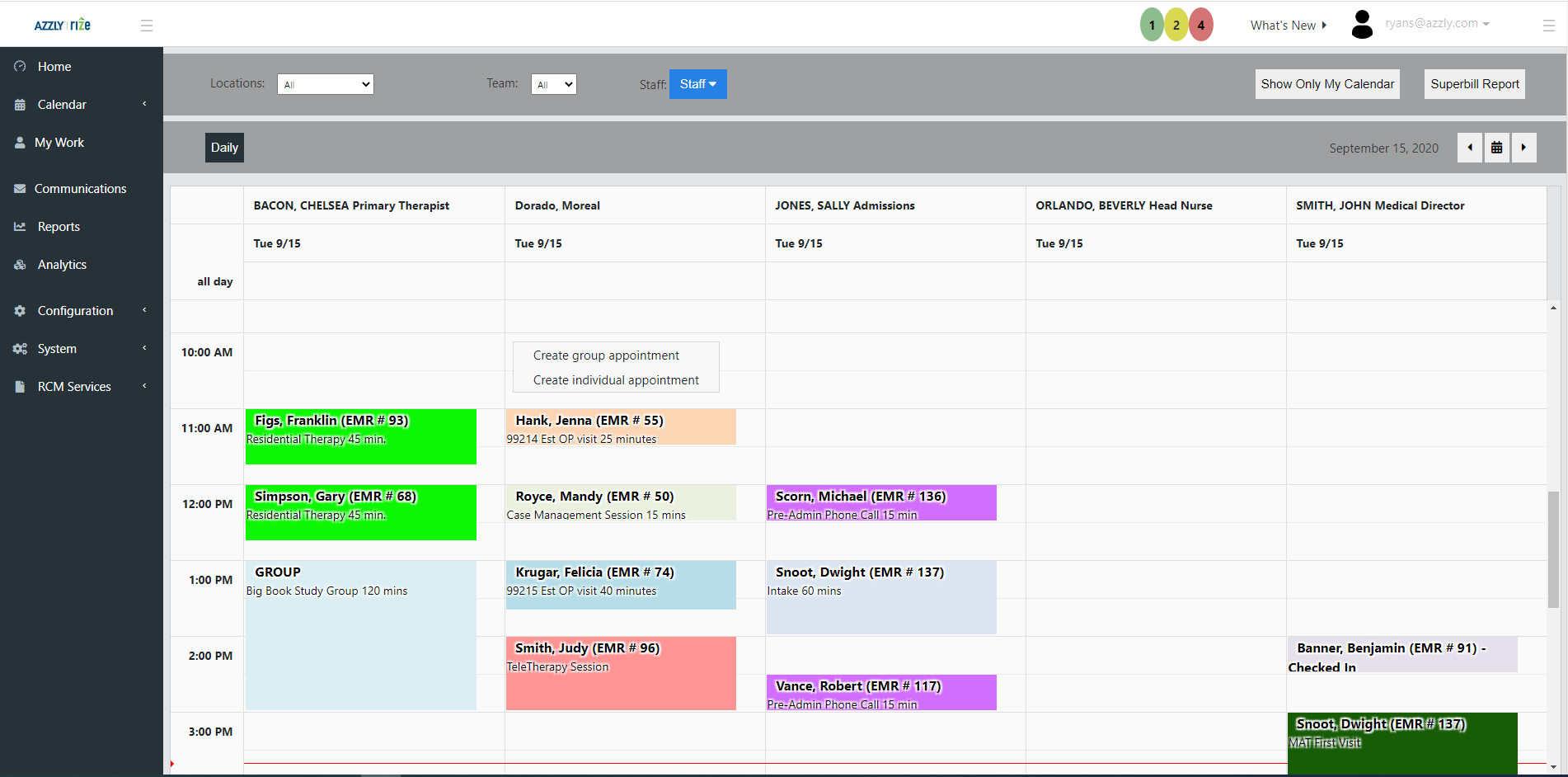Image resolution: width=1568 pixels, height=777 pixels.
Task: Click Show Only My Calendar button
Action: coord(1327,84)
